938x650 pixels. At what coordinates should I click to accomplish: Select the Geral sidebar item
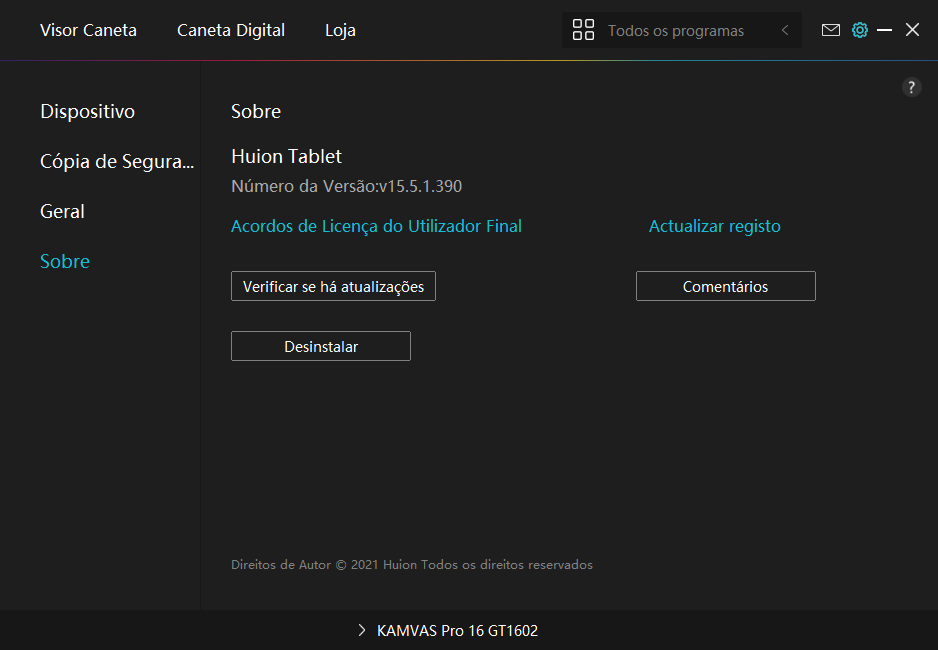point(62,211)
